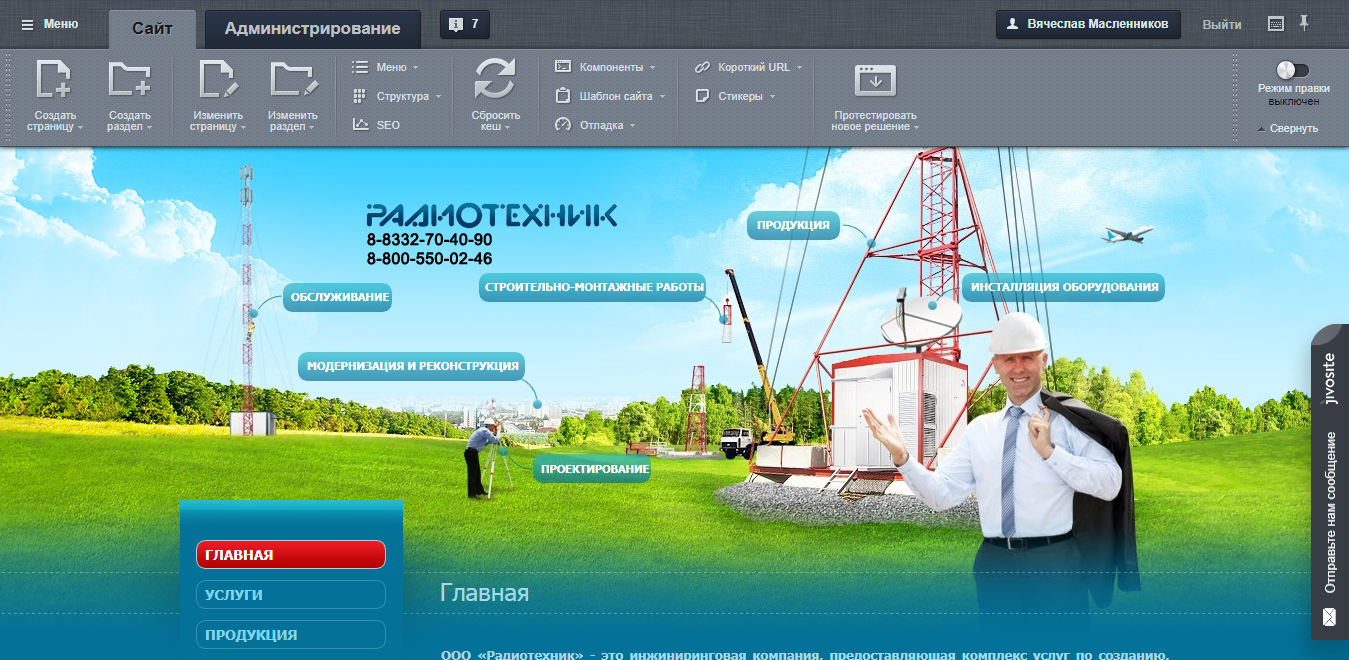Open the notifications counter showing 7
This screenshot has width=1349, height=660.
click(x=464, y=24)
